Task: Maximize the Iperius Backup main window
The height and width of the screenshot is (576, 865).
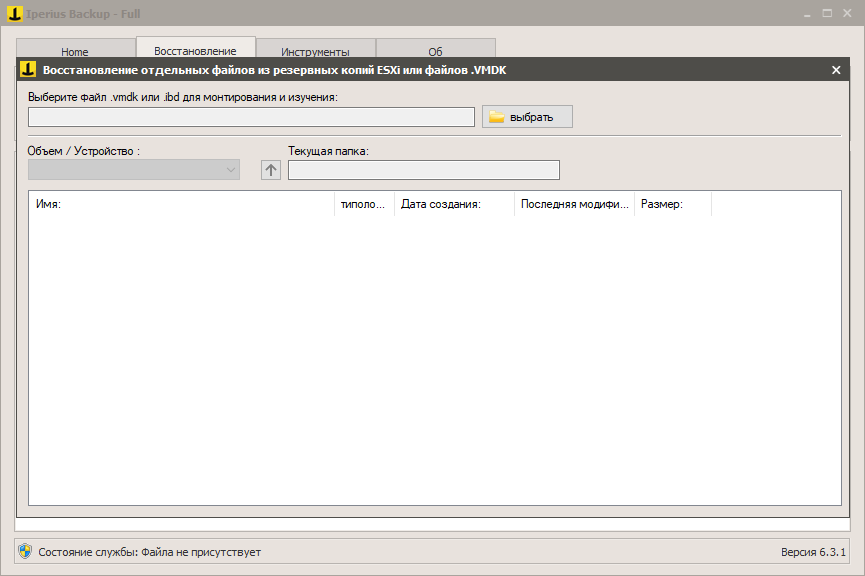Action: click(x=827, y=14)
